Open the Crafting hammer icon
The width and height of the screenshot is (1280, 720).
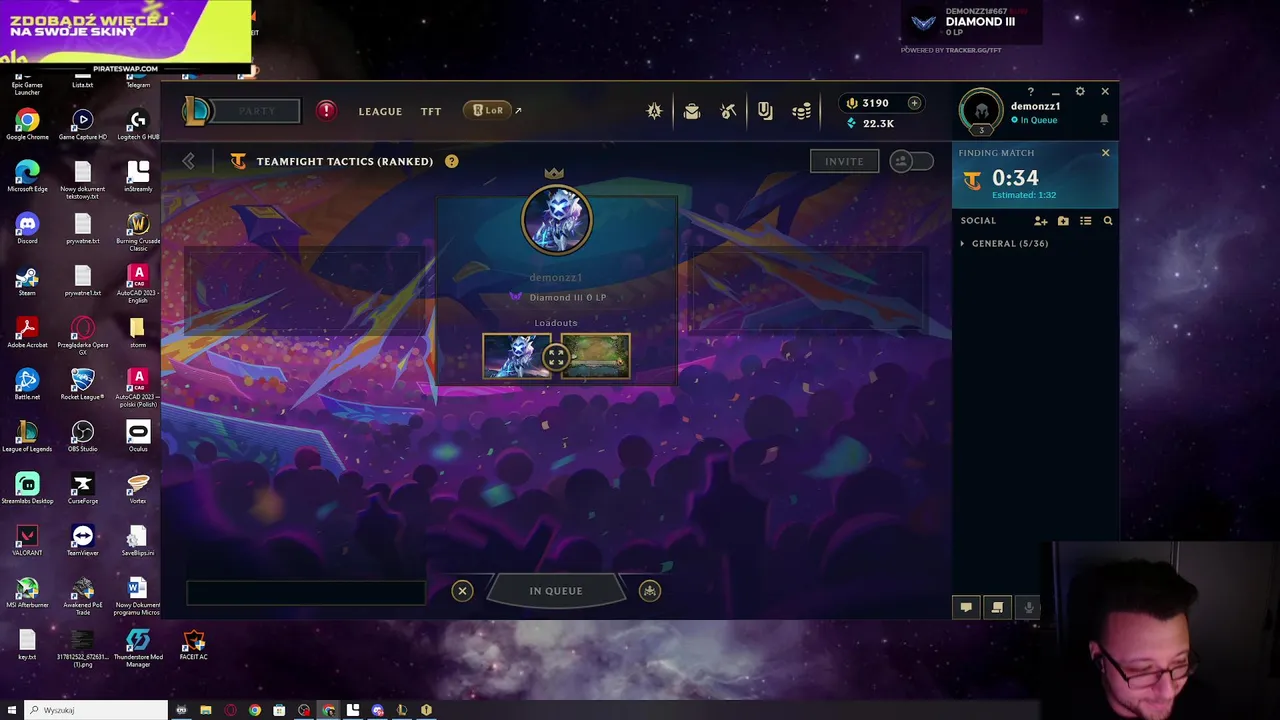pyautogui.click(x=728, y=111)
